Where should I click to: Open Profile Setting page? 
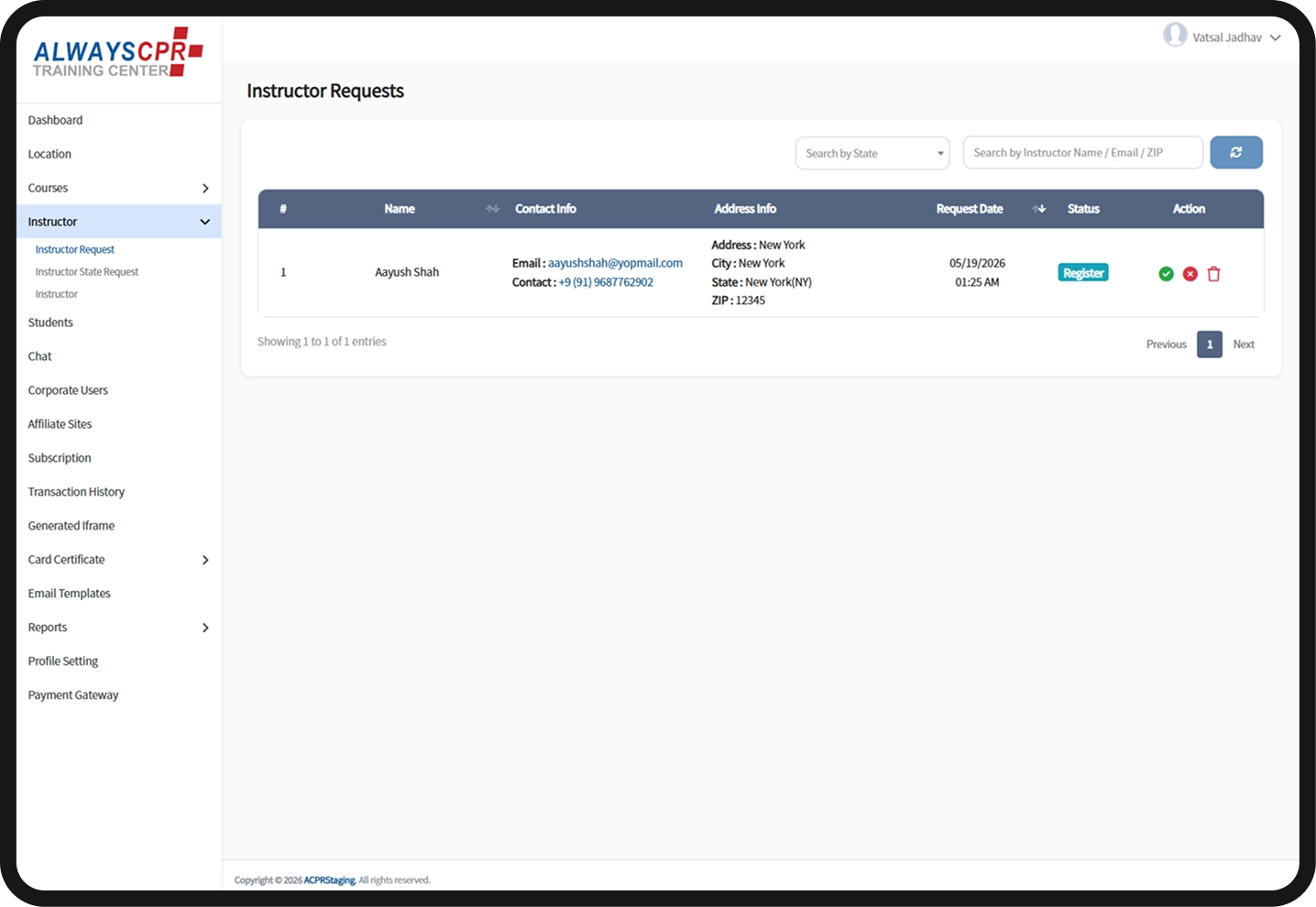63,661
